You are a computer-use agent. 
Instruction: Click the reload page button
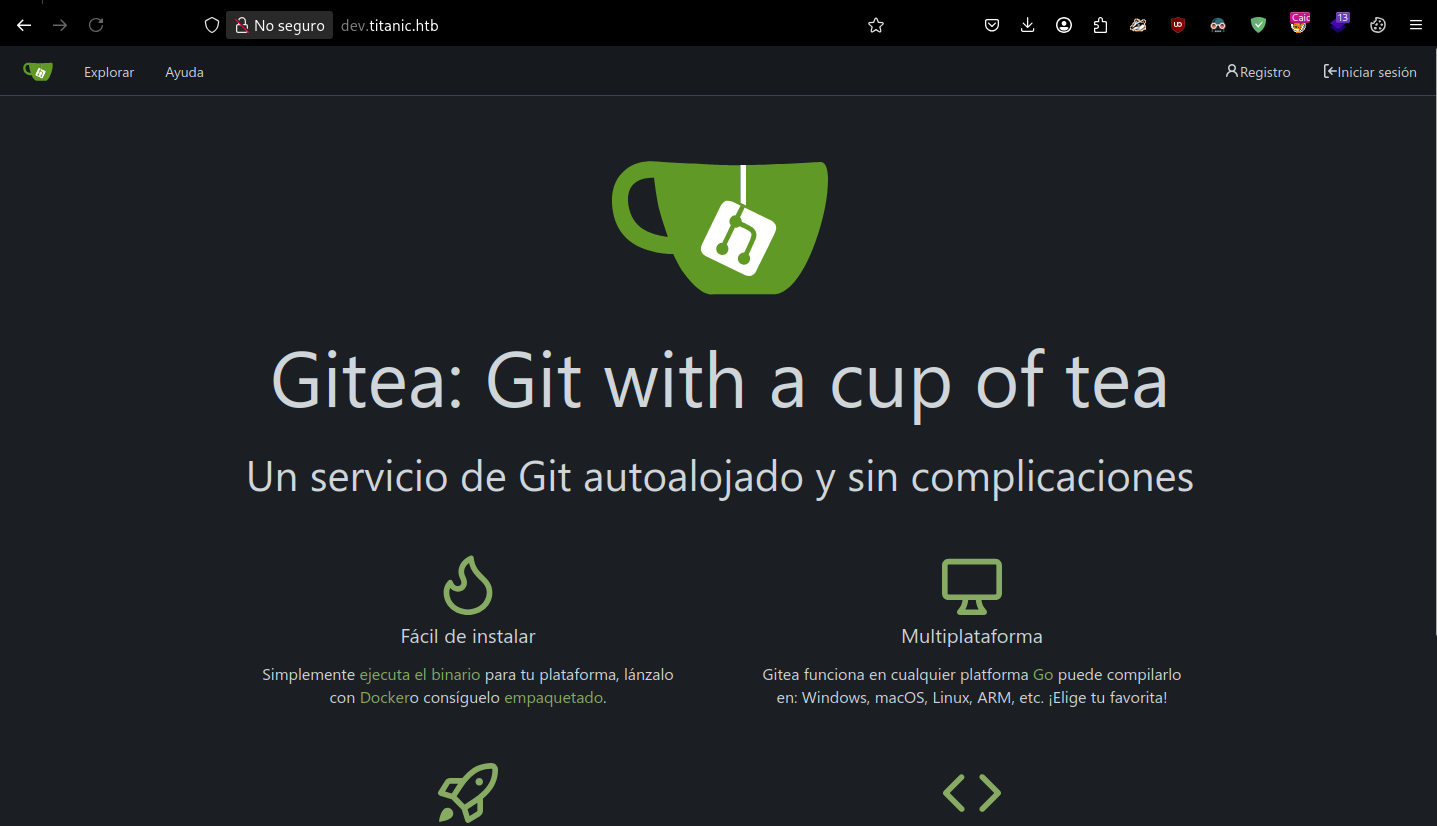(96, 26)
